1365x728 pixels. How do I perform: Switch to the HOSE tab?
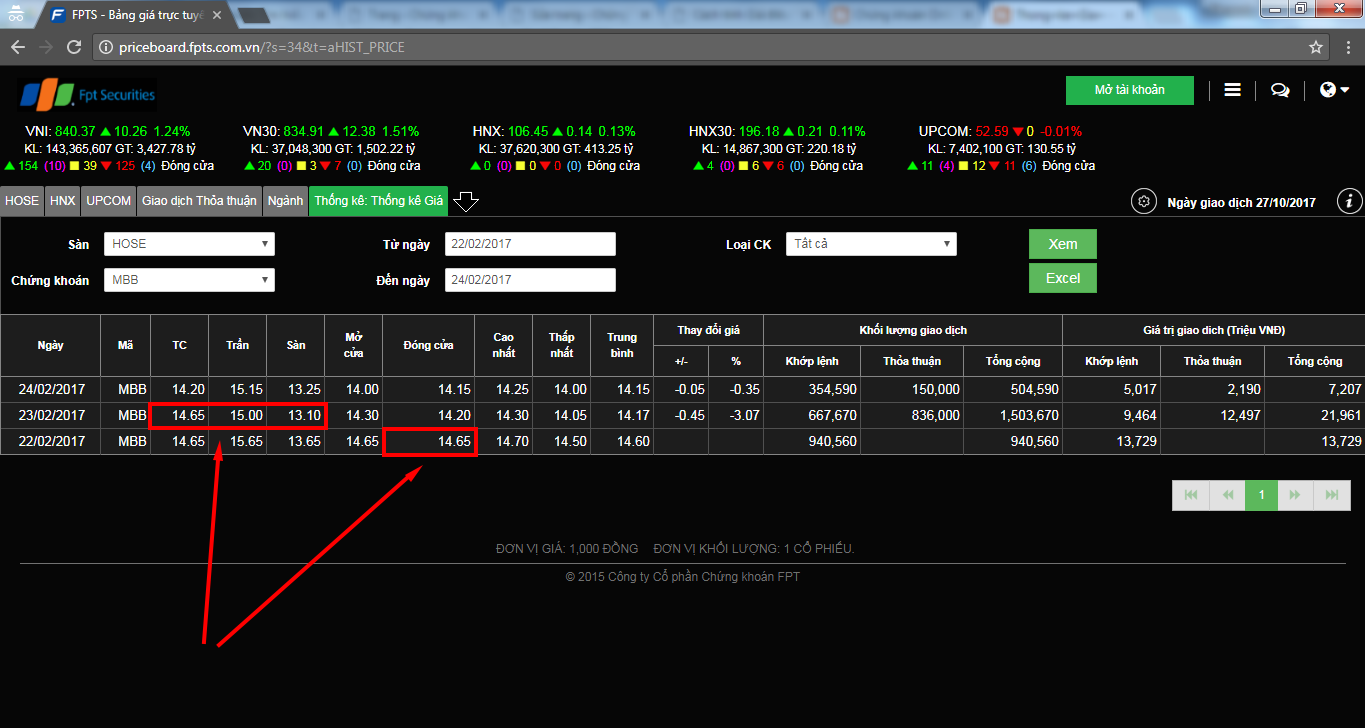(22, 201)
